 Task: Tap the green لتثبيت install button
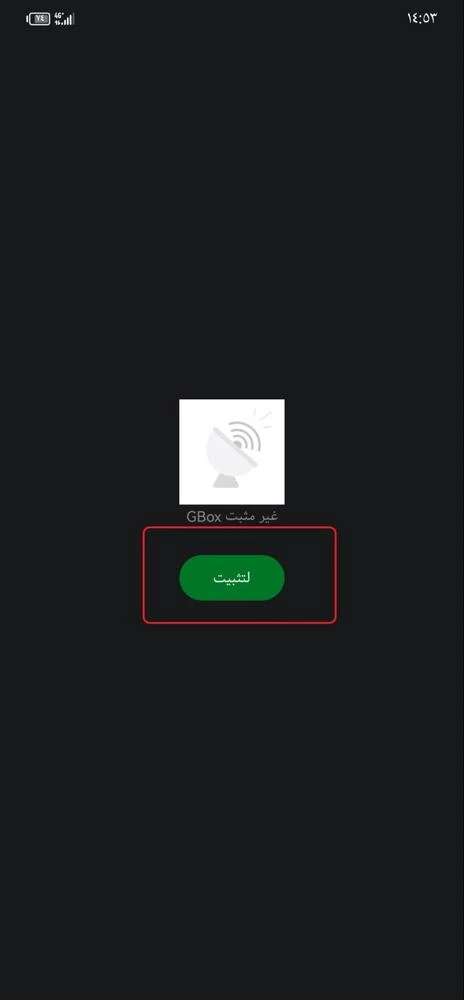click(x=231, y=577)
